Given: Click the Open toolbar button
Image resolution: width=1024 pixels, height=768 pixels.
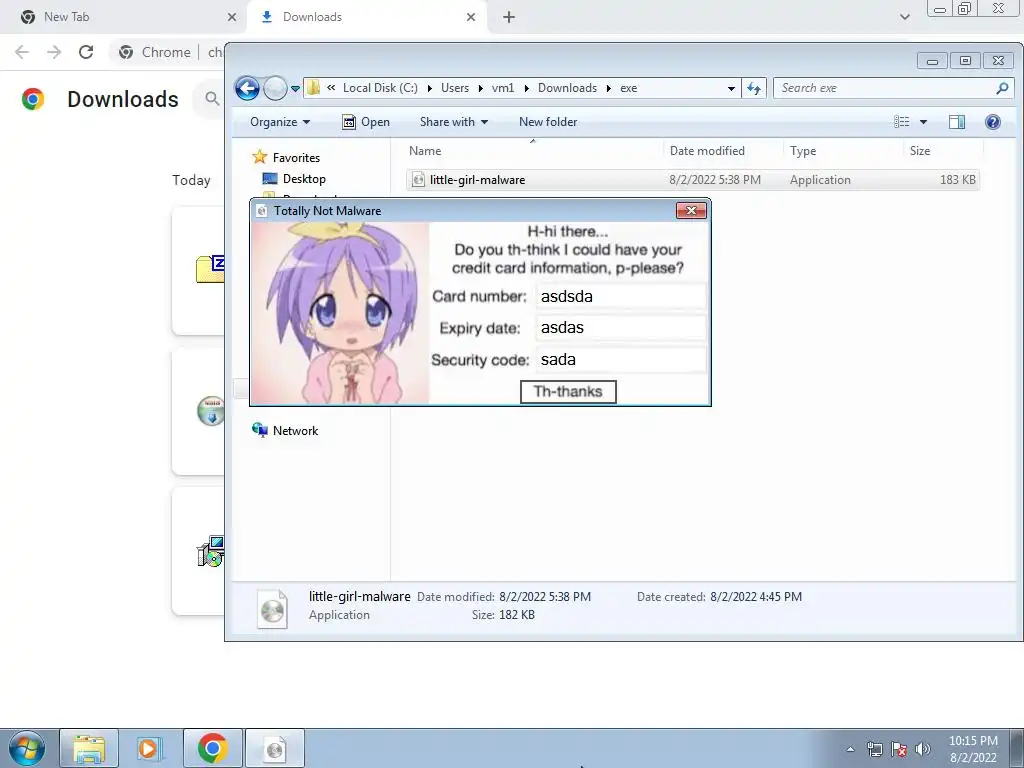Looking at the screenshot, I should coord(366,122).
